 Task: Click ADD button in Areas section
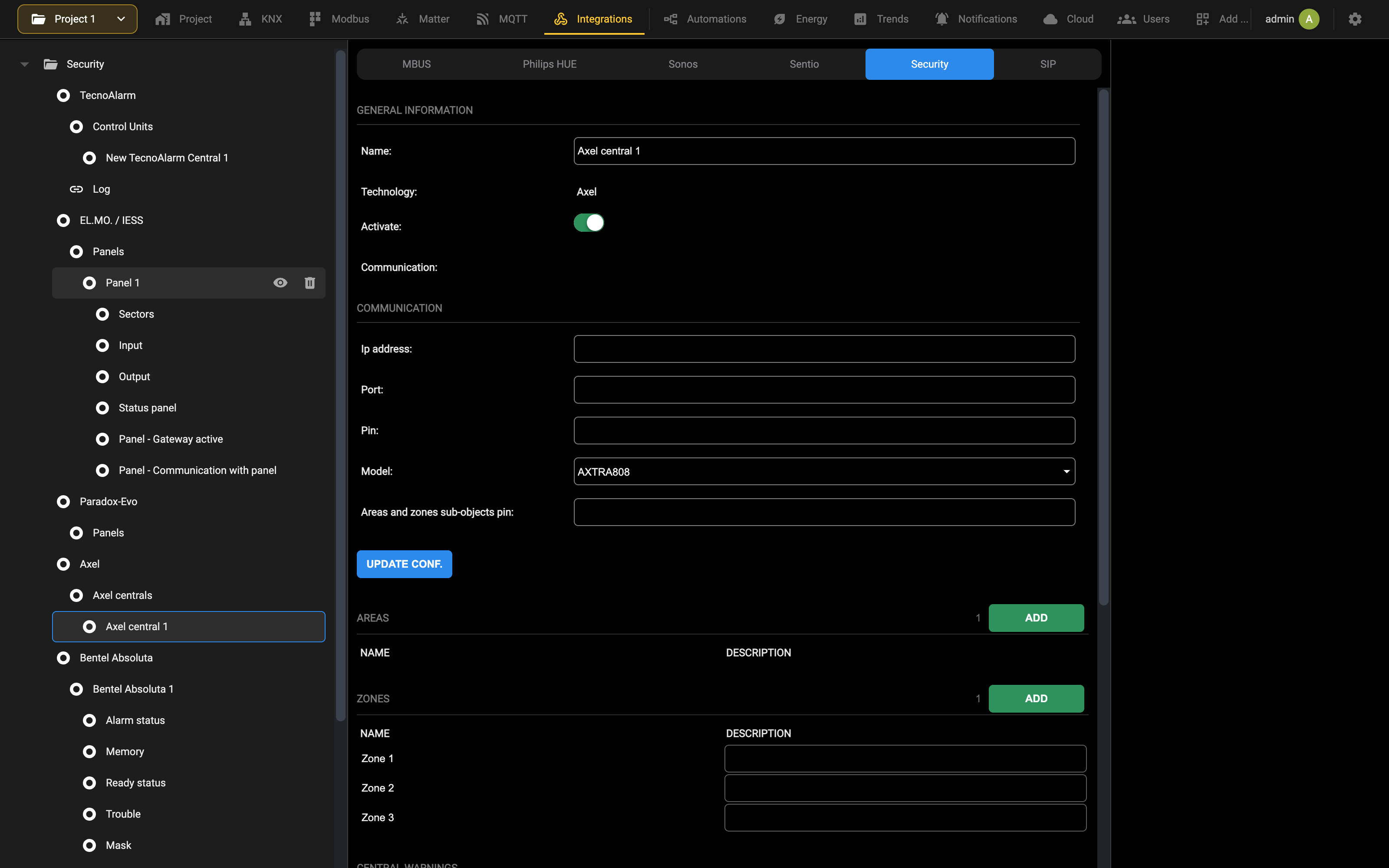pos(1036,618)
